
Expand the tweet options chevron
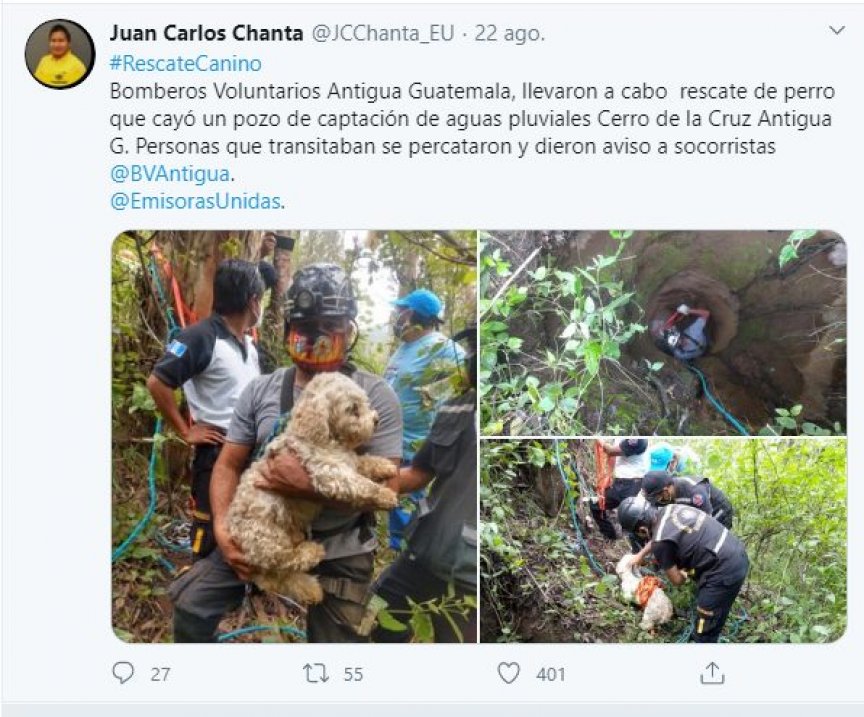point(837,30)
